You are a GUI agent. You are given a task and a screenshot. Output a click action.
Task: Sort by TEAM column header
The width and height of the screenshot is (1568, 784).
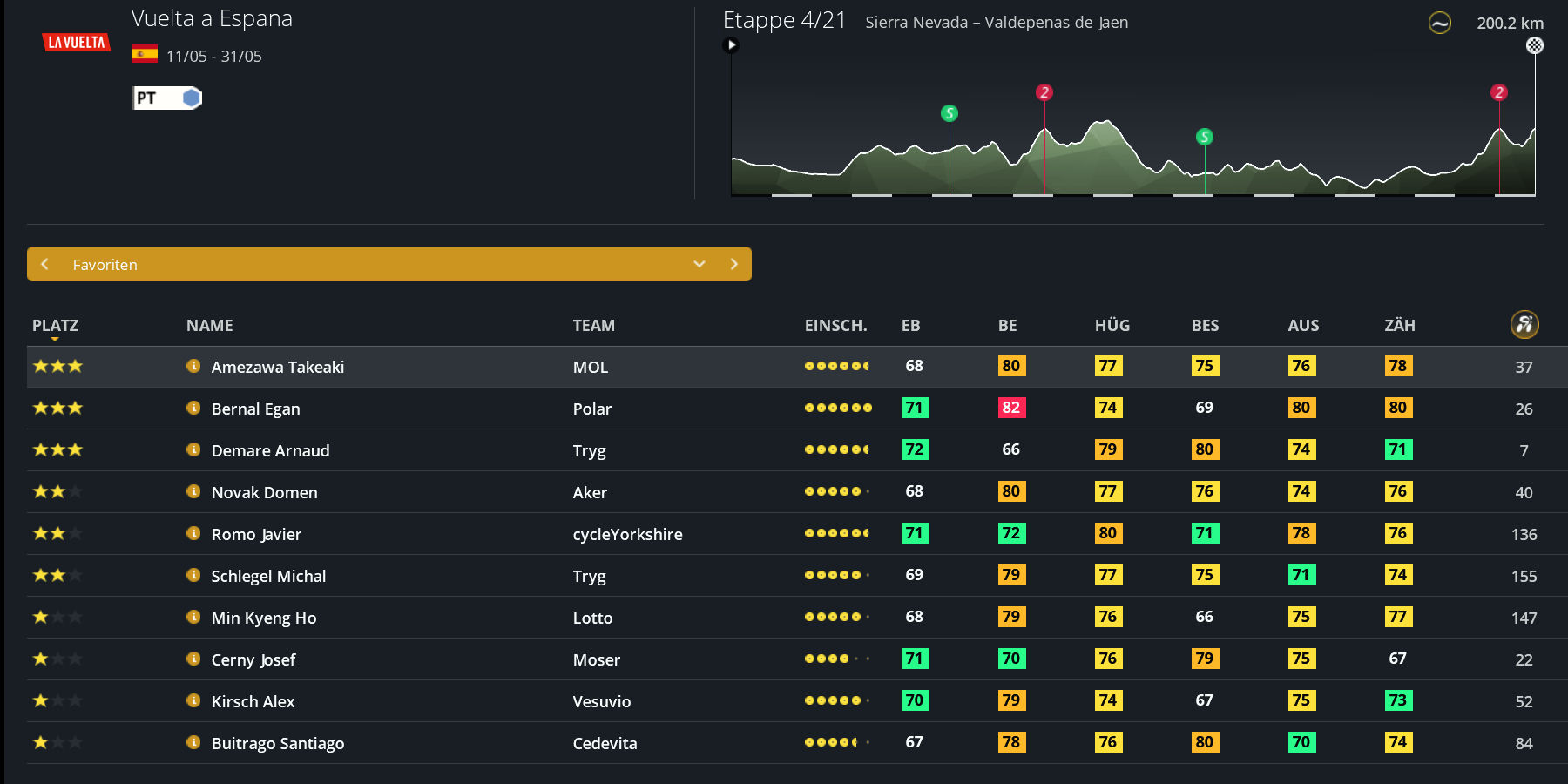point(593,325)
